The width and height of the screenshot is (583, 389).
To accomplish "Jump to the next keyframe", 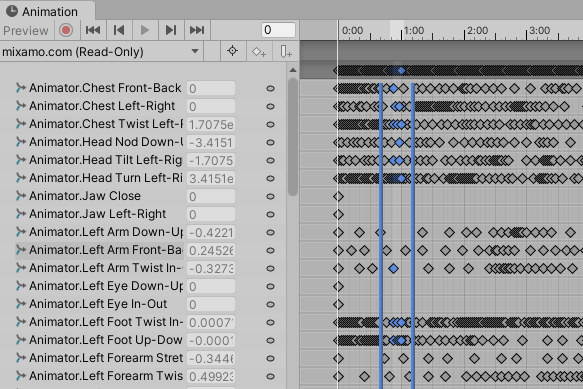I will pyautogui.click(x=171, y=30).
